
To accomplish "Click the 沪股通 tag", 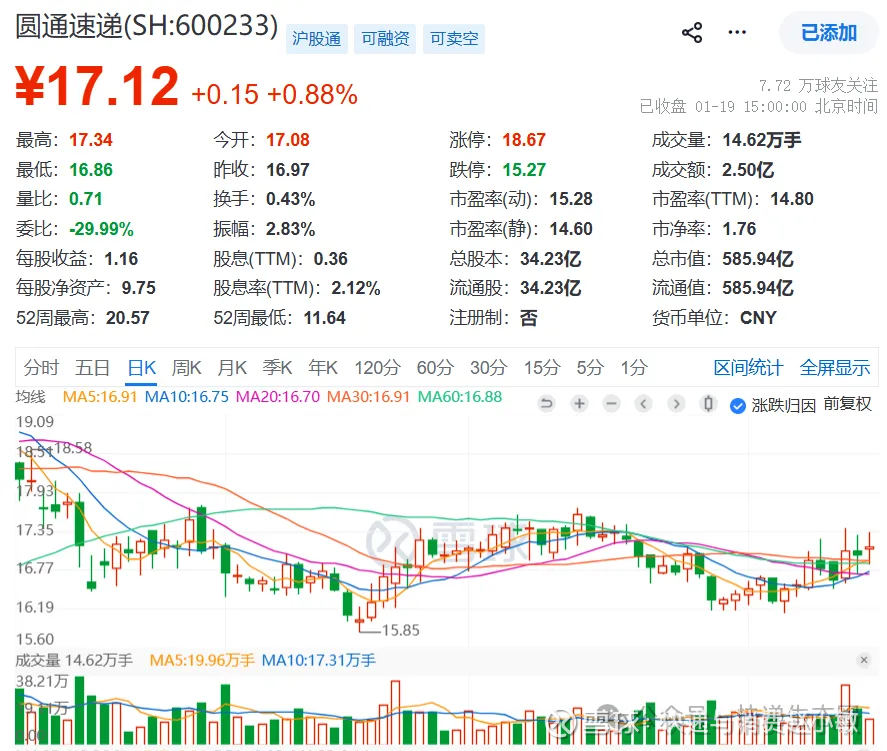I will (316, 38).
